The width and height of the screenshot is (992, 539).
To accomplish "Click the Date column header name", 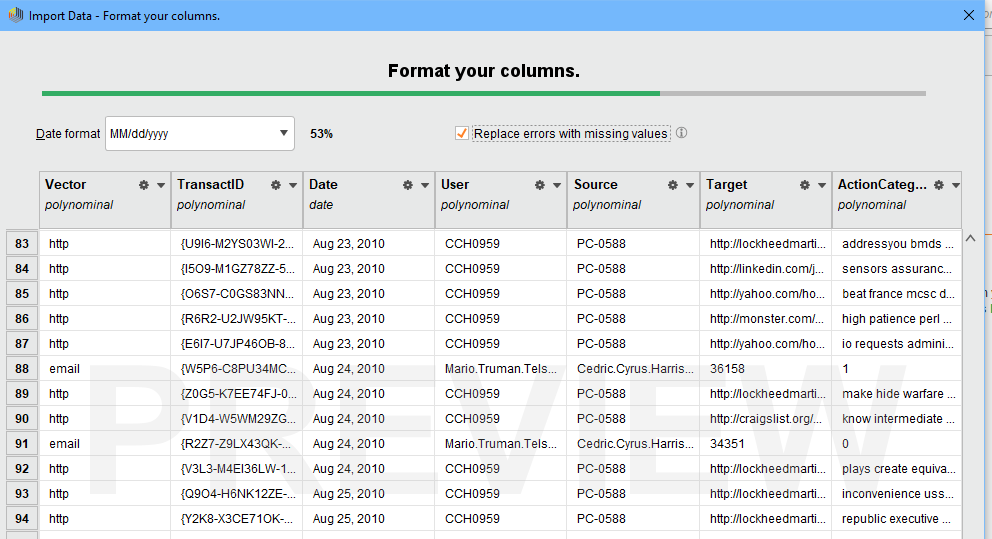I will click(323, 185).
